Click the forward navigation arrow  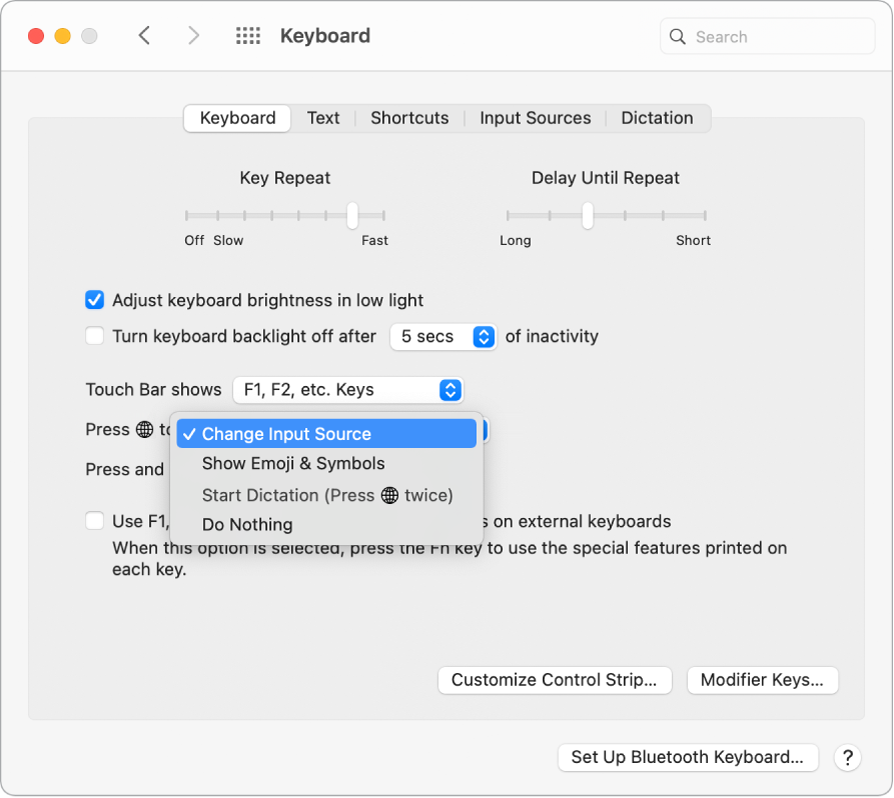[193, 35]
